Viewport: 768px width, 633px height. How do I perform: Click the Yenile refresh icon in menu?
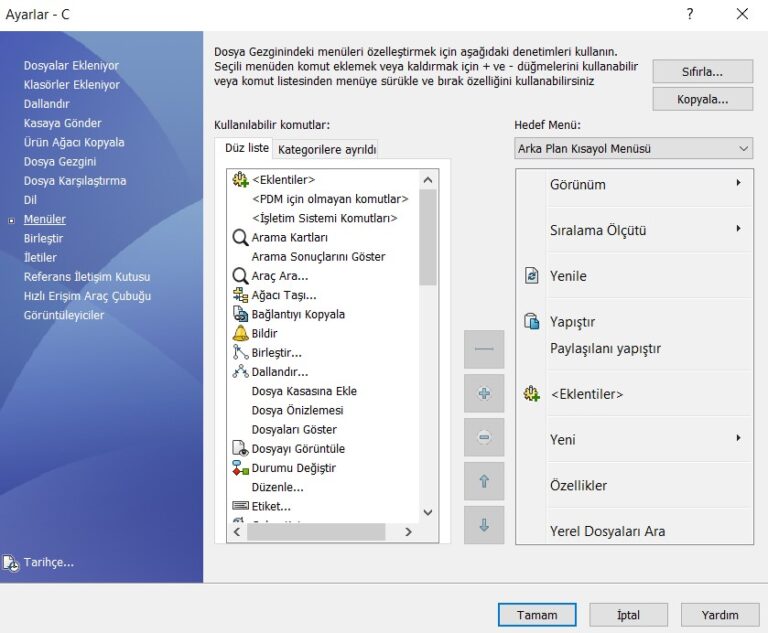click(532, 276)
